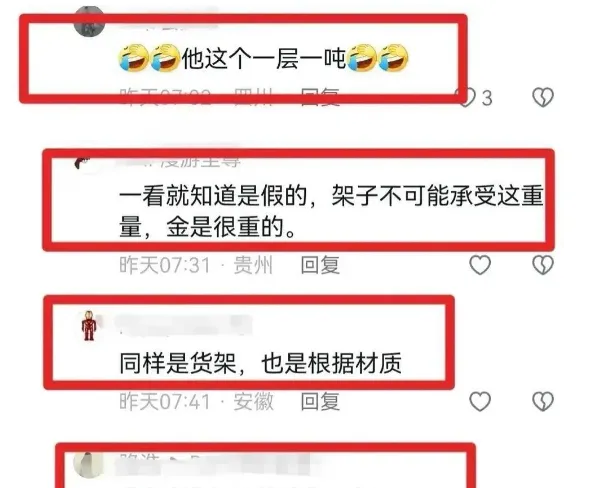
Task: Open blurred username beside the Iron Man avatar
Action: click(x=183, y=326)
